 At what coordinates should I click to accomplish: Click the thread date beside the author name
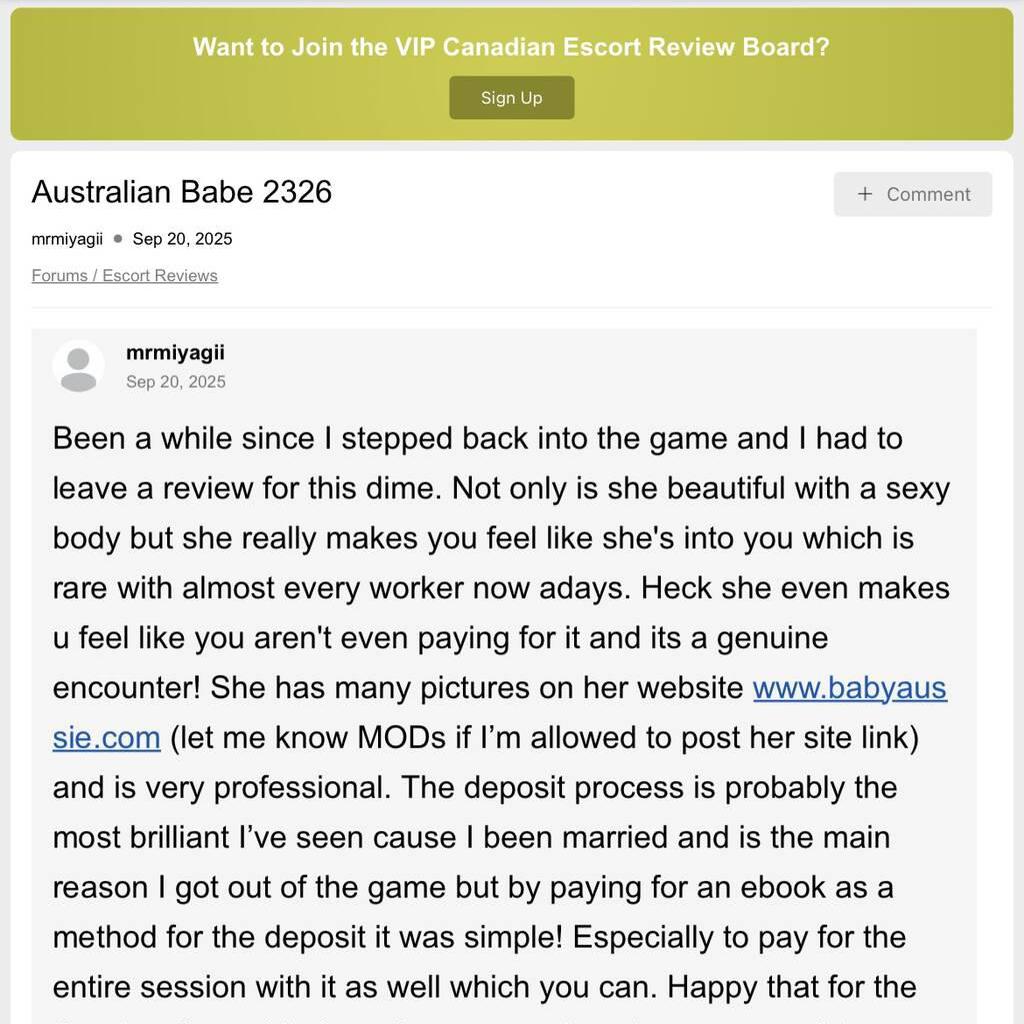[182, 239]
